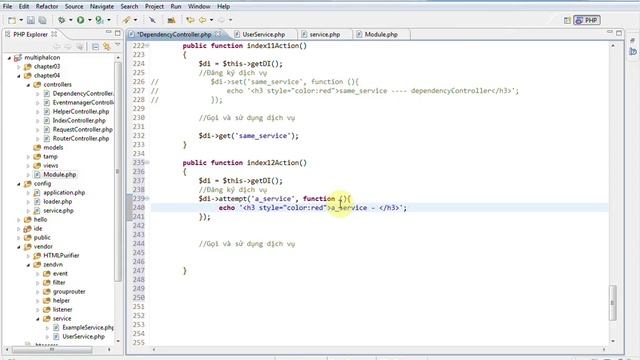Open the PHP Explorer view menu triangle
The height and width of the screenshot is (360, 640).
coord(118,45)
